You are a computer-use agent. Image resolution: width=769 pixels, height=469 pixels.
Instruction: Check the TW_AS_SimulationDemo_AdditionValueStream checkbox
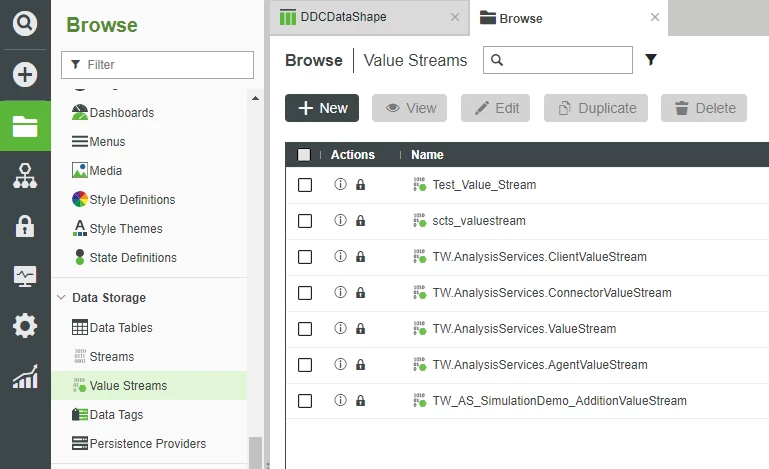coord(305,401)
